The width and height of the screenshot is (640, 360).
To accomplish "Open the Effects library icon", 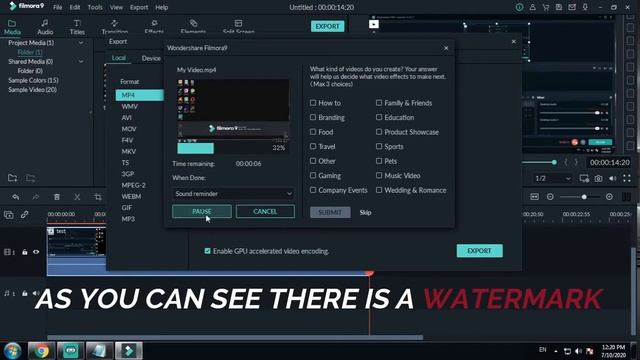I will pyautogui.click(x=154, y=23).
